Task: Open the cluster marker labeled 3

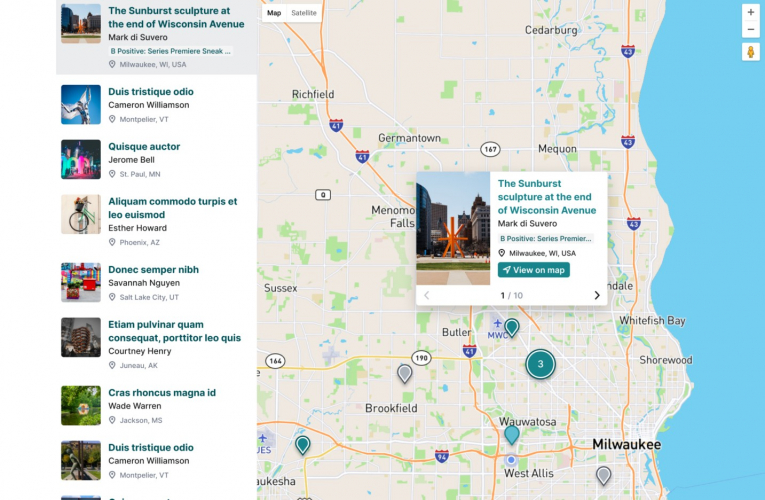Action: coord(541,364)
